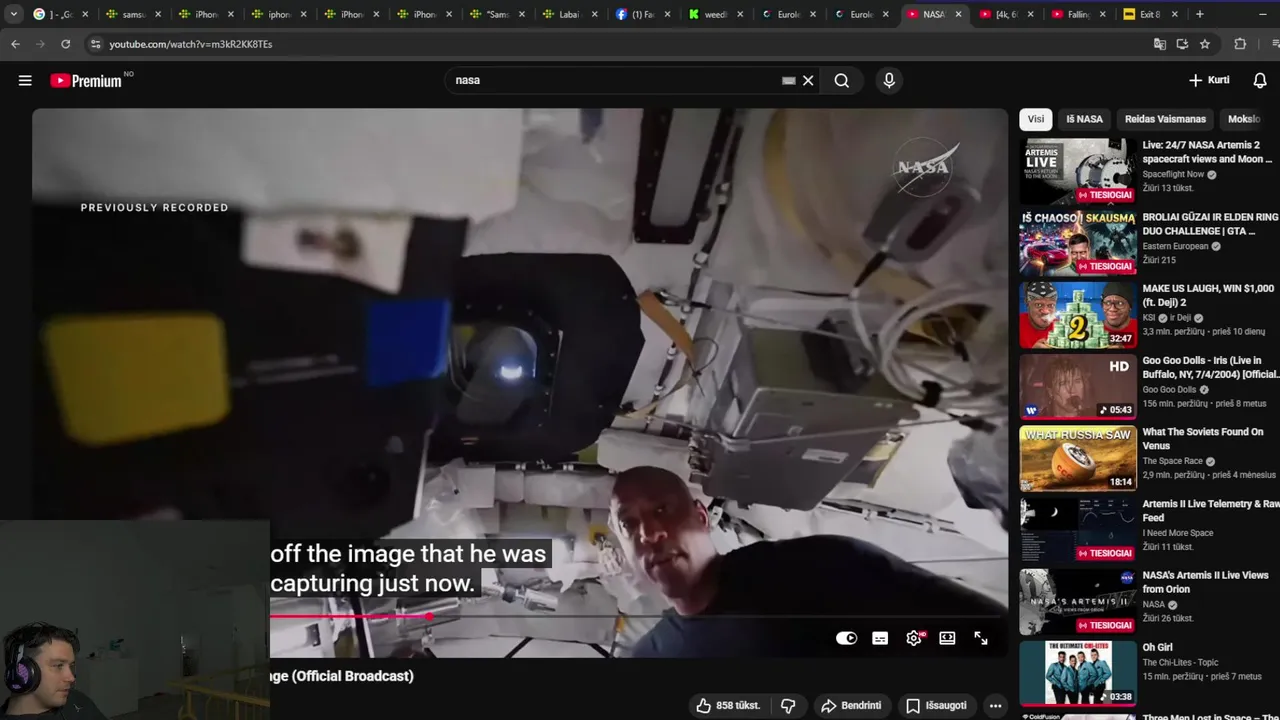Open Artemis II Live Telemetry thumbnail
This screenshot has height=720, width=1280.
[1077, 530]
